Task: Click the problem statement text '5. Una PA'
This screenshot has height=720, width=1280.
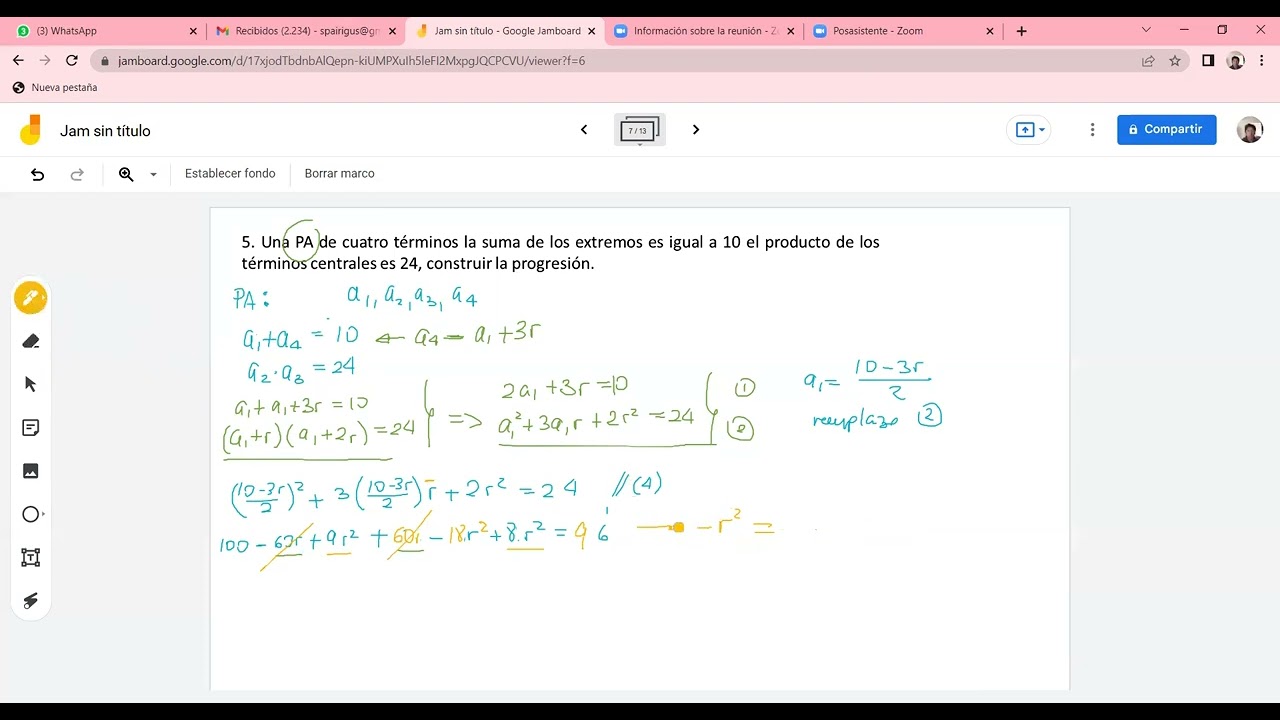Action: (x=277, y=242)
